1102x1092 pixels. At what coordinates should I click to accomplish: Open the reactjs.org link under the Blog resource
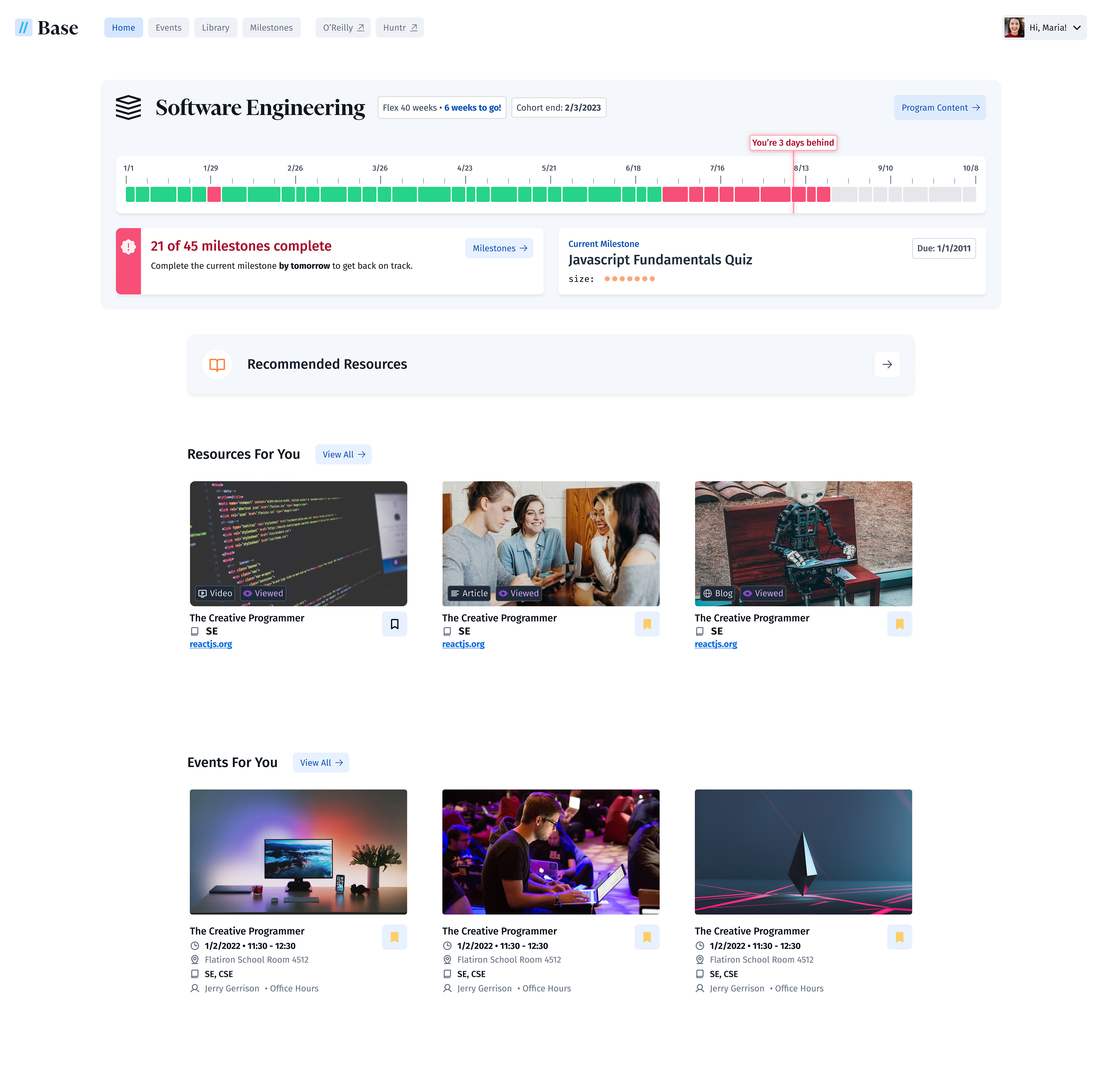pyautogui.click(x=716, y=644)
